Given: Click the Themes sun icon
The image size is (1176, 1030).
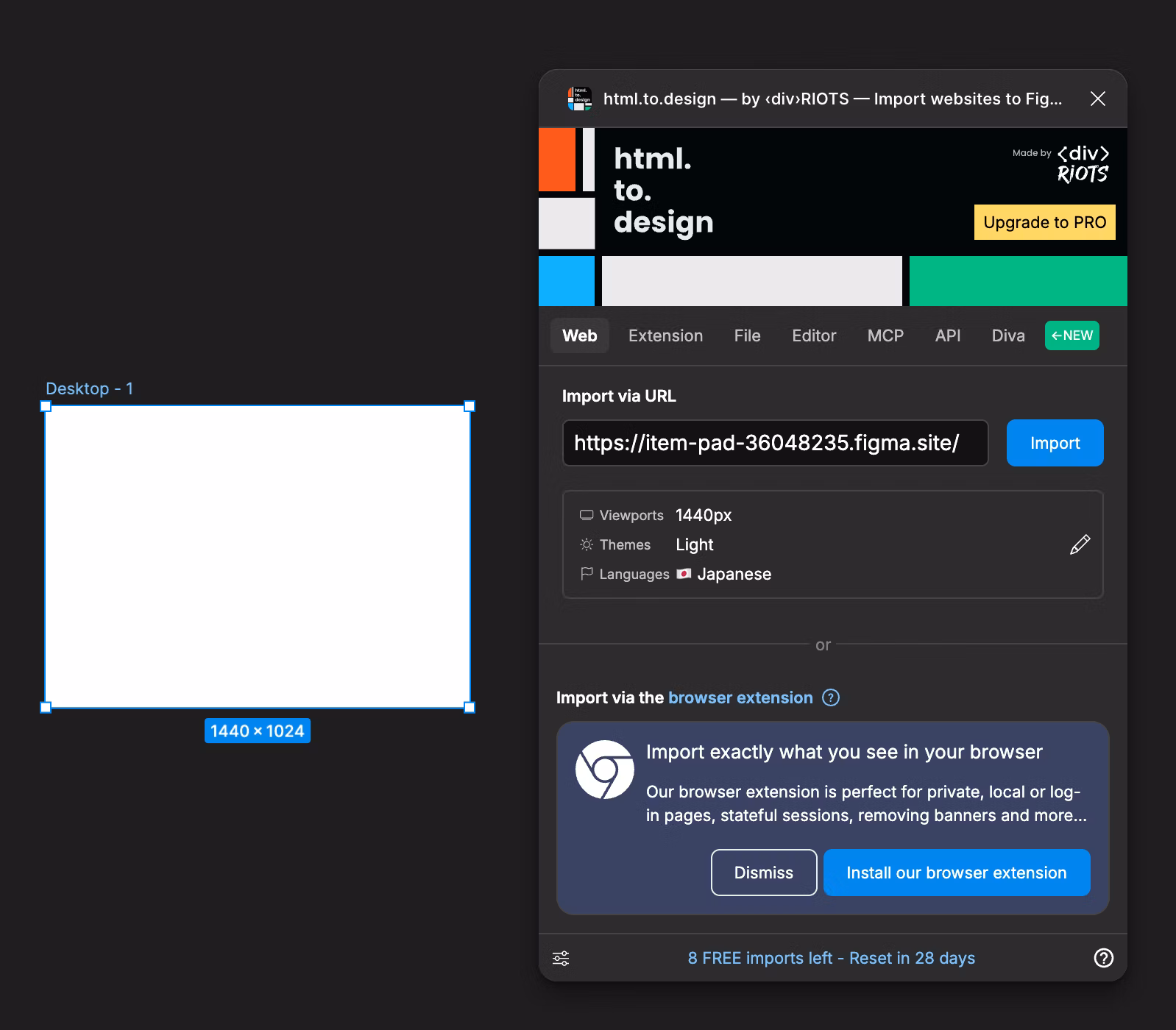Looking at the screenshot, I should pos(587,544).
